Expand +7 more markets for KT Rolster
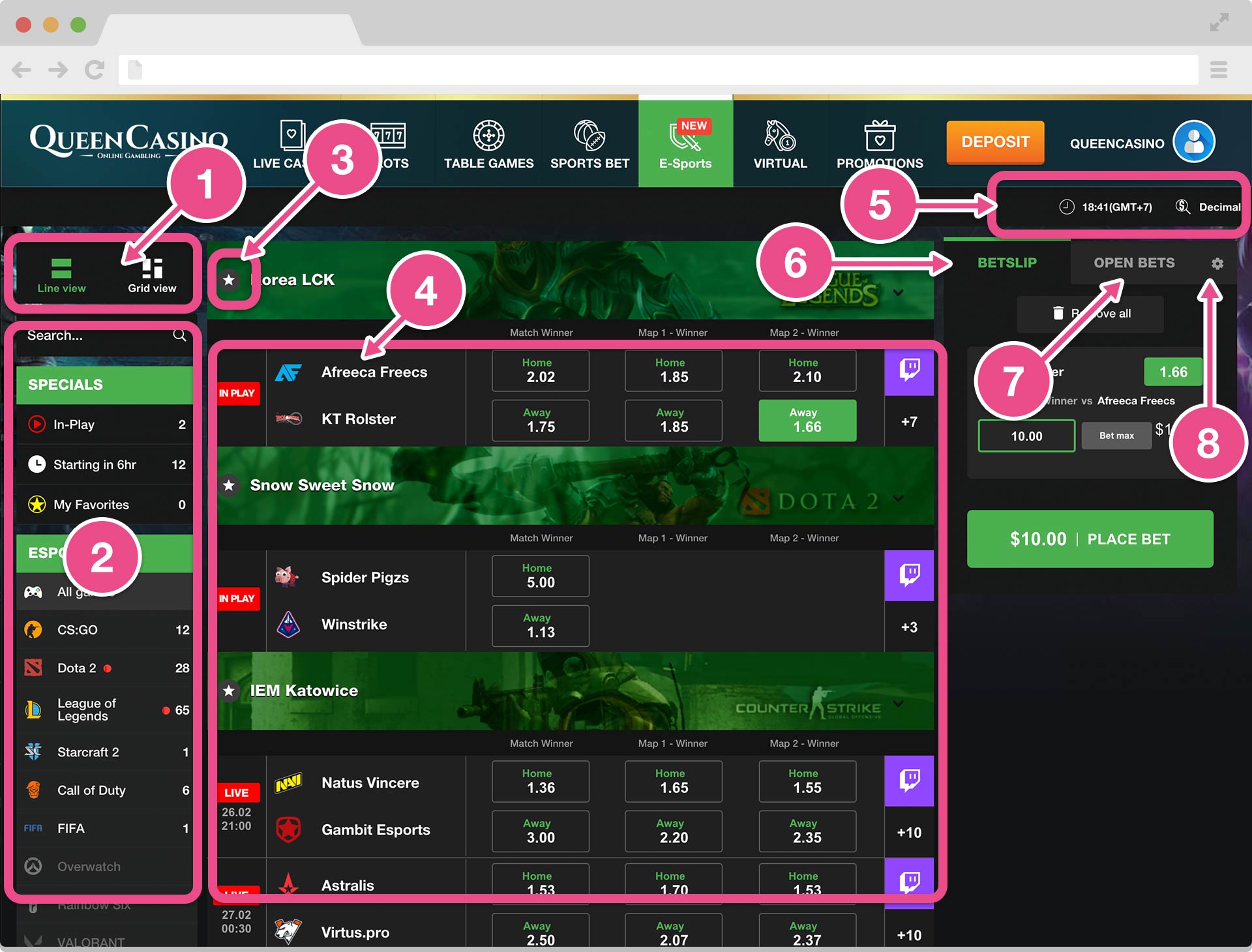Viewport: 1252px width, 952px height. 909,422
